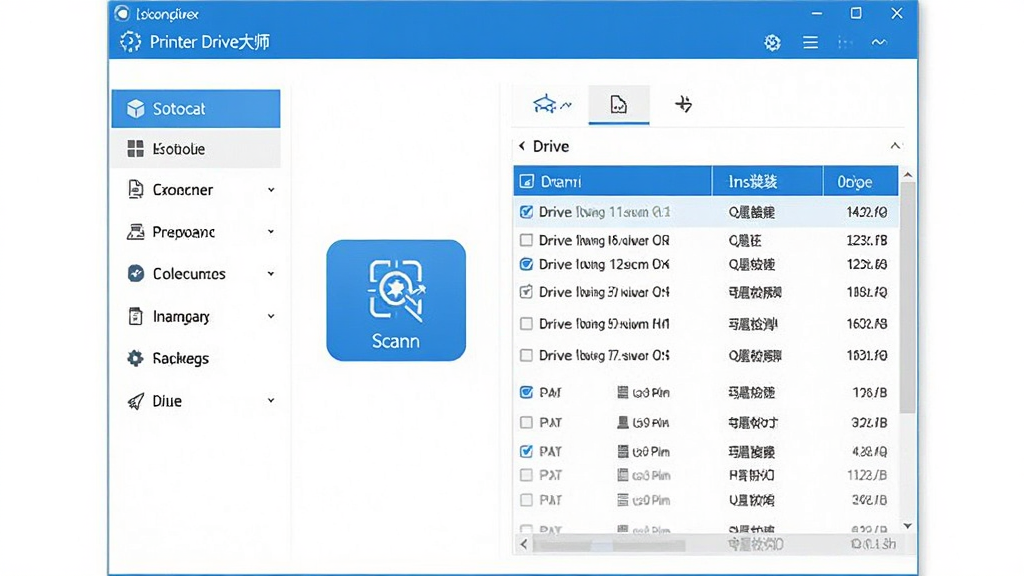Collapse the Drive panel with up chevron
This screenshot has width=1024, height=576.
point(895,146)
